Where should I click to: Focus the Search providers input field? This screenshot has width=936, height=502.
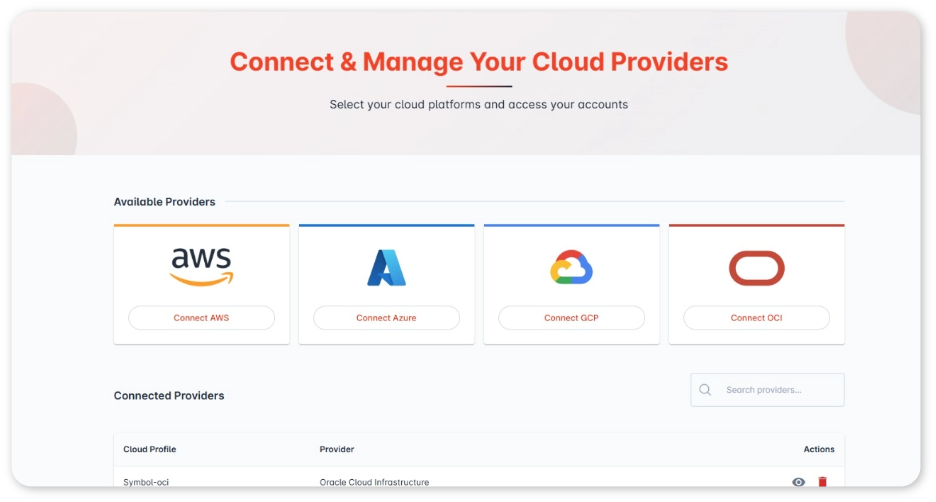(x=767, y=390)
